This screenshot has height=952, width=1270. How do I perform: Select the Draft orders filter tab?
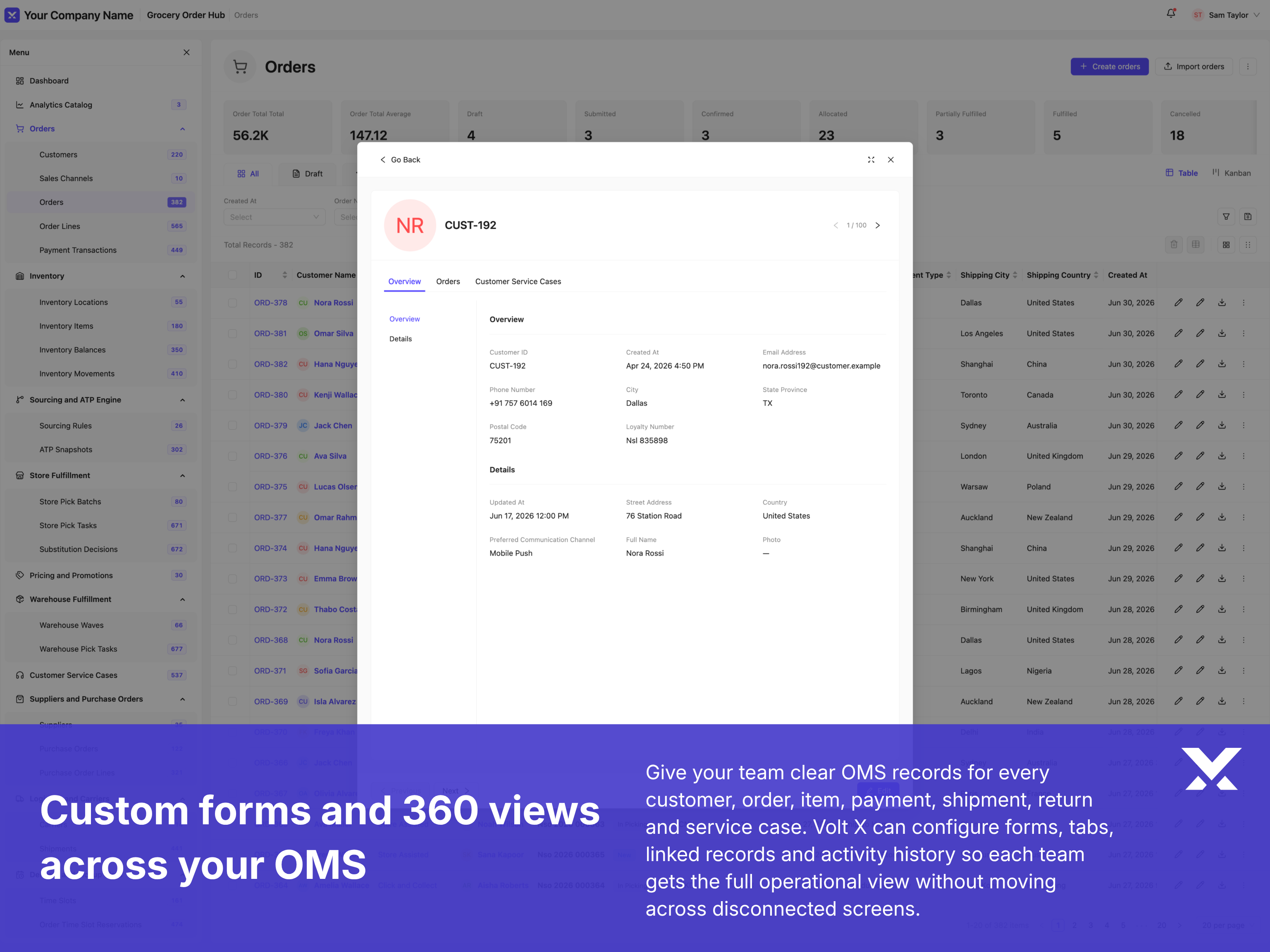(307, 174)
